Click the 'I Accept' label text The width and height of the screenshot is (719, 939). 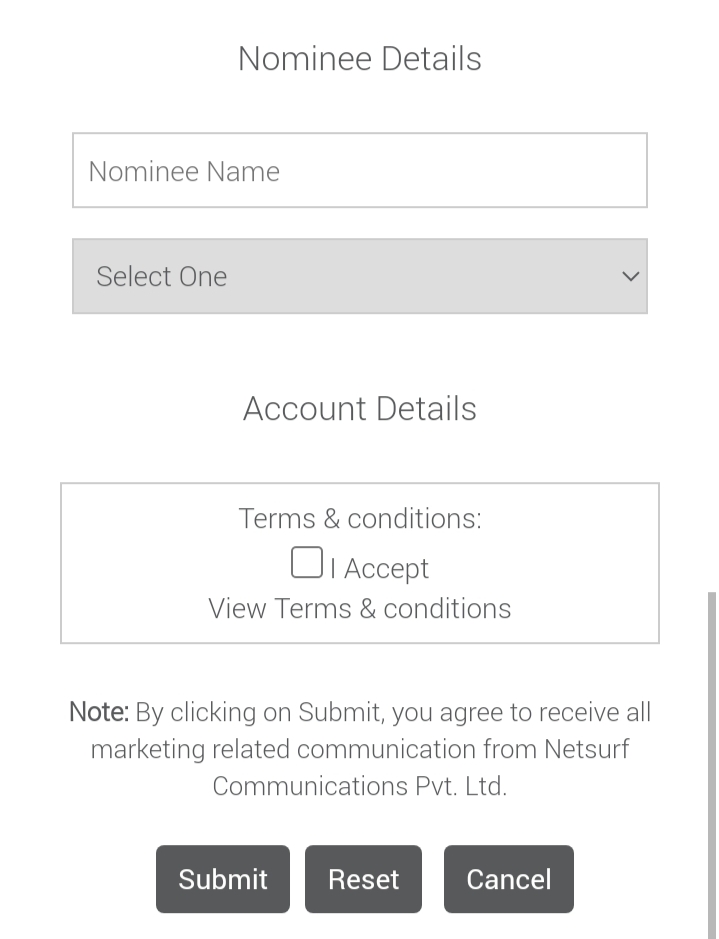pyautogui.click(x=380, y=569)
